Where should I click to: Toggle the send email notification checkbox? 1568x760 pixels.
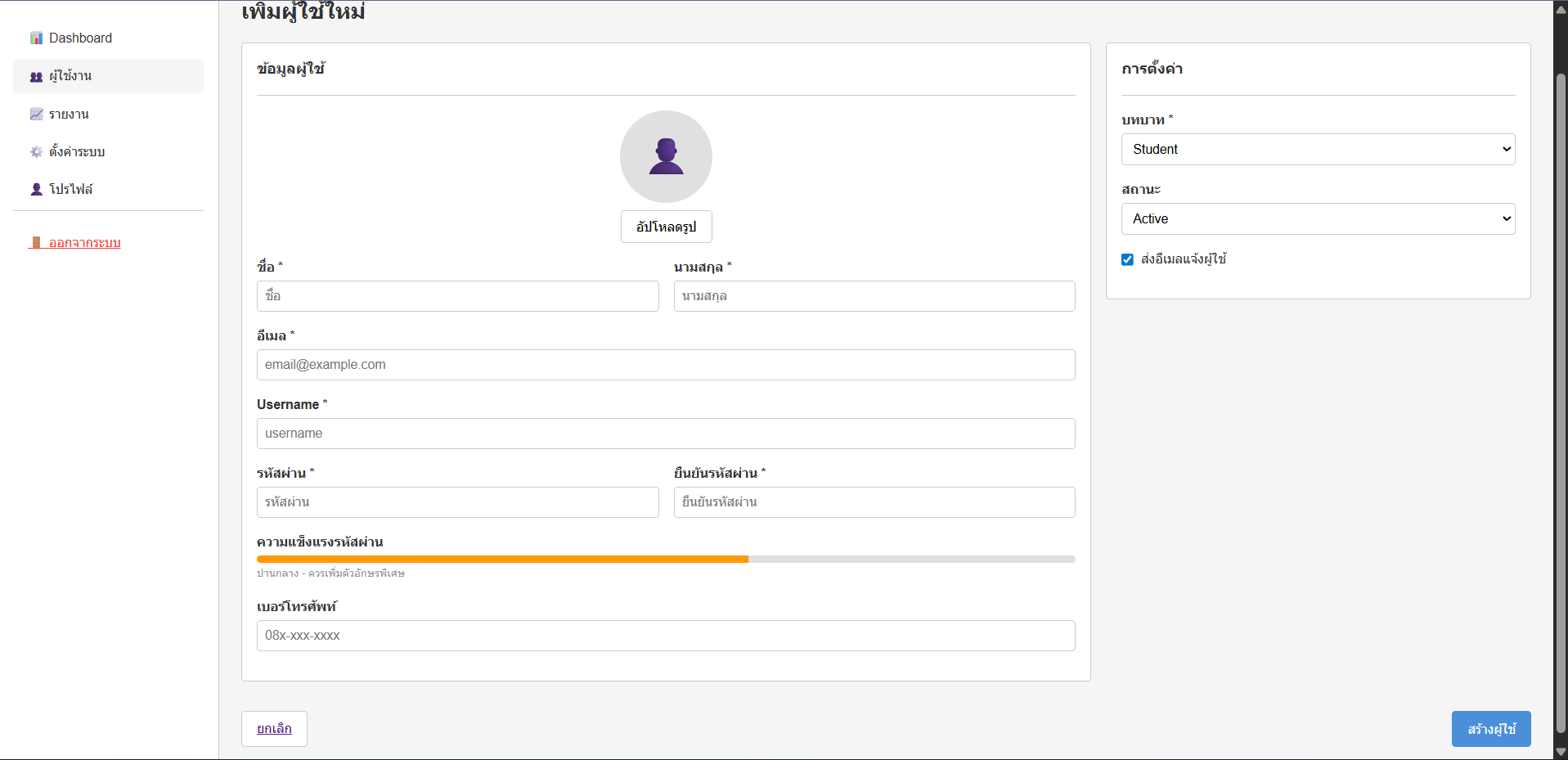pyautogui.click(x=1127, y=260)
